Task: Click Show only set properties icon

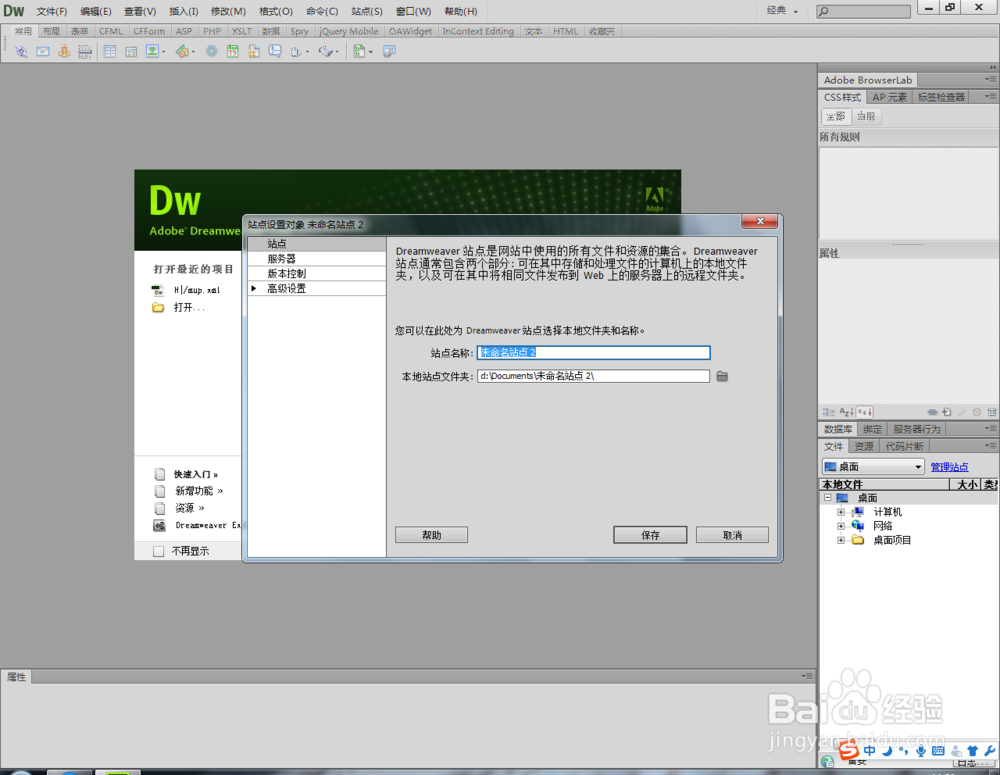Action: (x=864, y=412)
